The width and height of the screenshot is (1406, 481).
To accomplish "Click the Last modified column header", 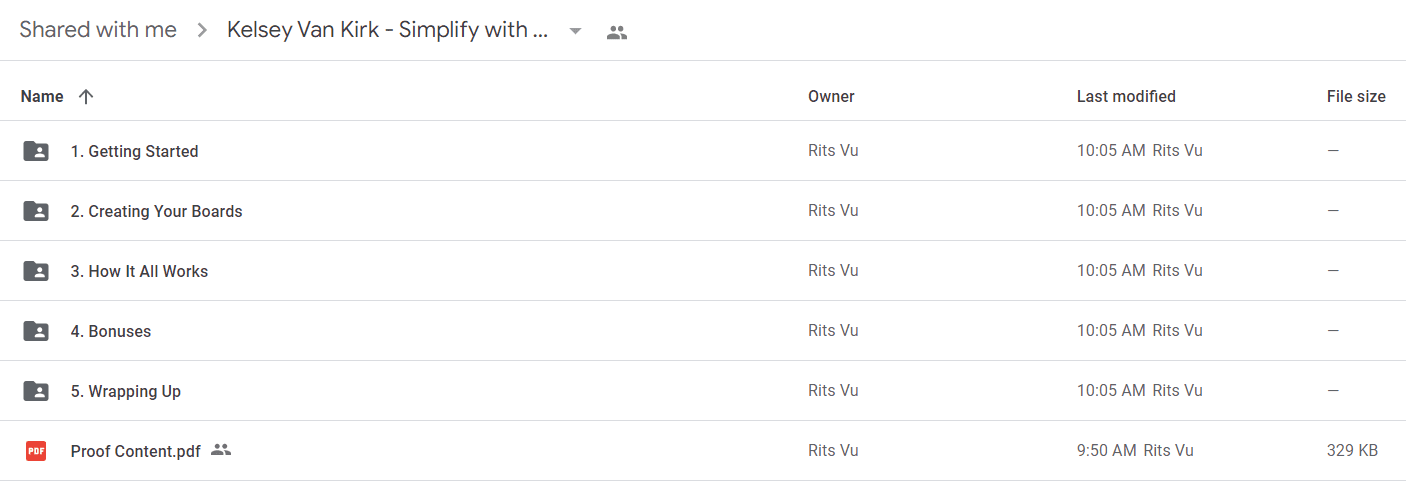I will (x=1126, y=97).
